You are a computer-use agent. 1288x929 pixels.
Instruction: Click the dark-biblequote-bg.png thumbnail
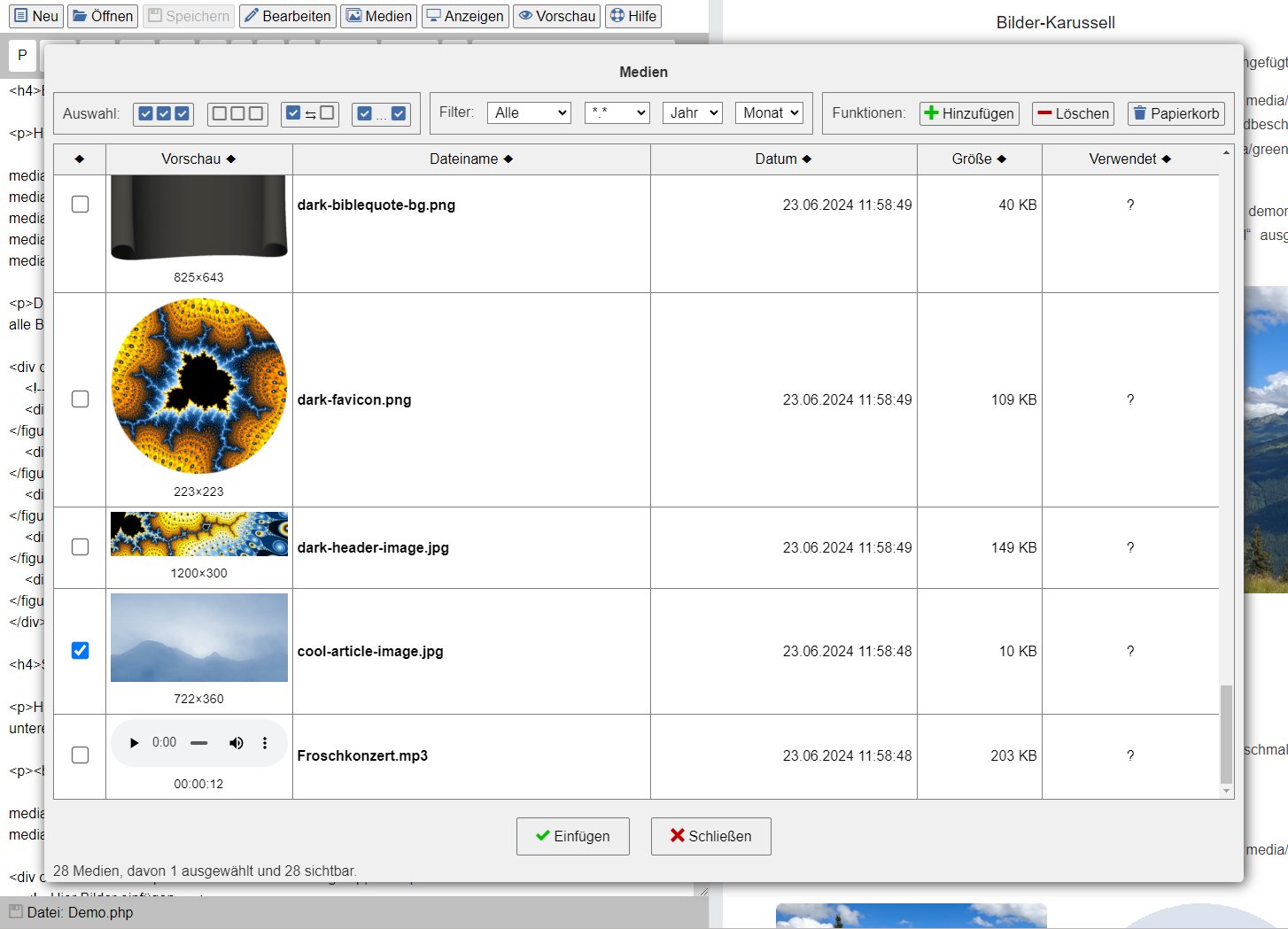199,218
